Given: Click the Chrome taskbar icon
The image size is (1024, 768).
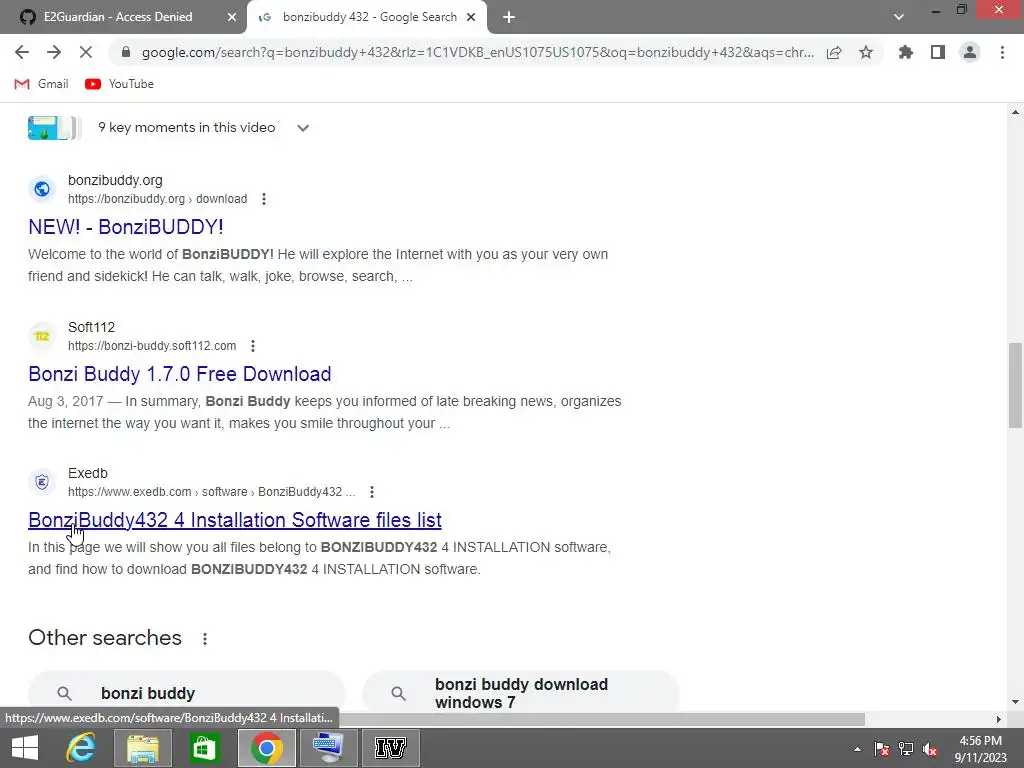Looking at the screenshot, I should [x=266, y=748].
